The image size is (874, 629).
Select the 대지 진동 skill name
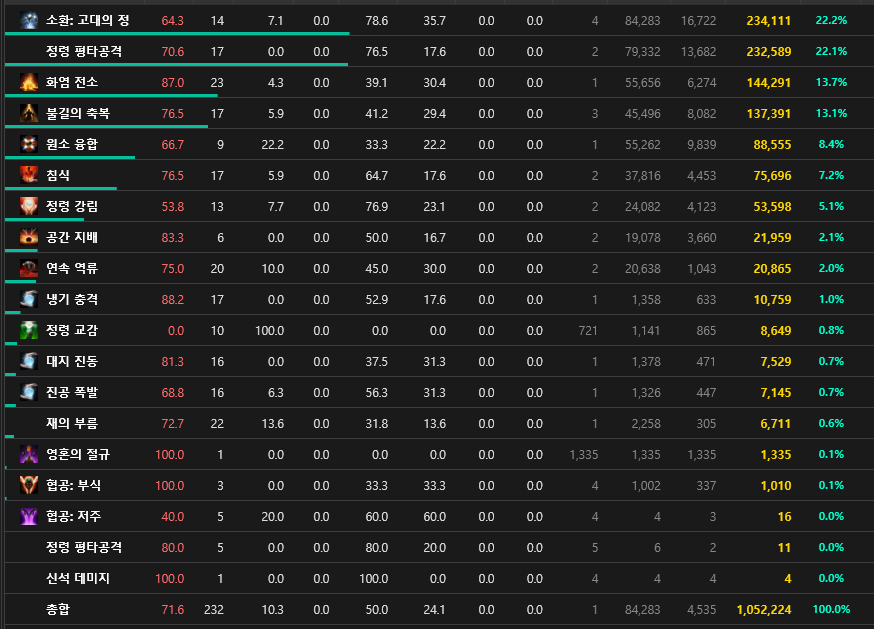(72, 361)
